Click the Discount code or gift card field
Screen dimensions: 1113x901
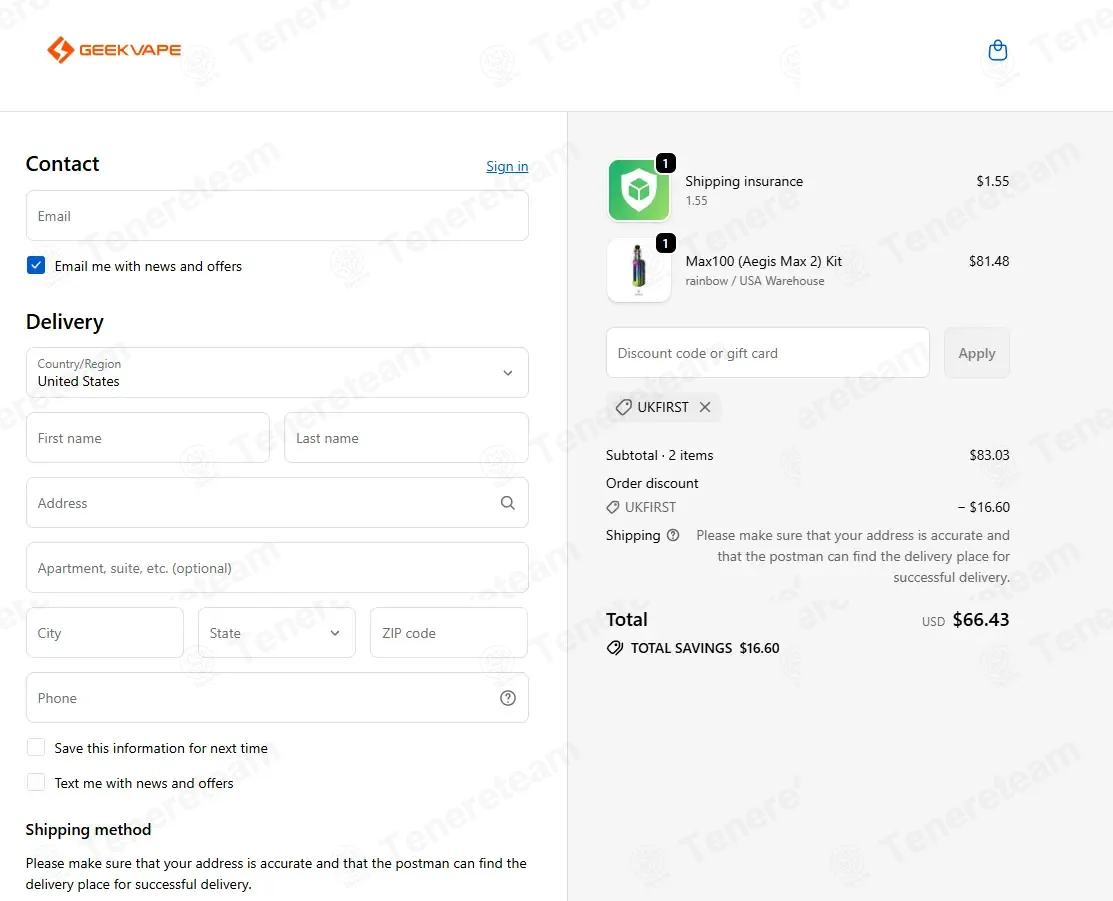pos(767,353)
